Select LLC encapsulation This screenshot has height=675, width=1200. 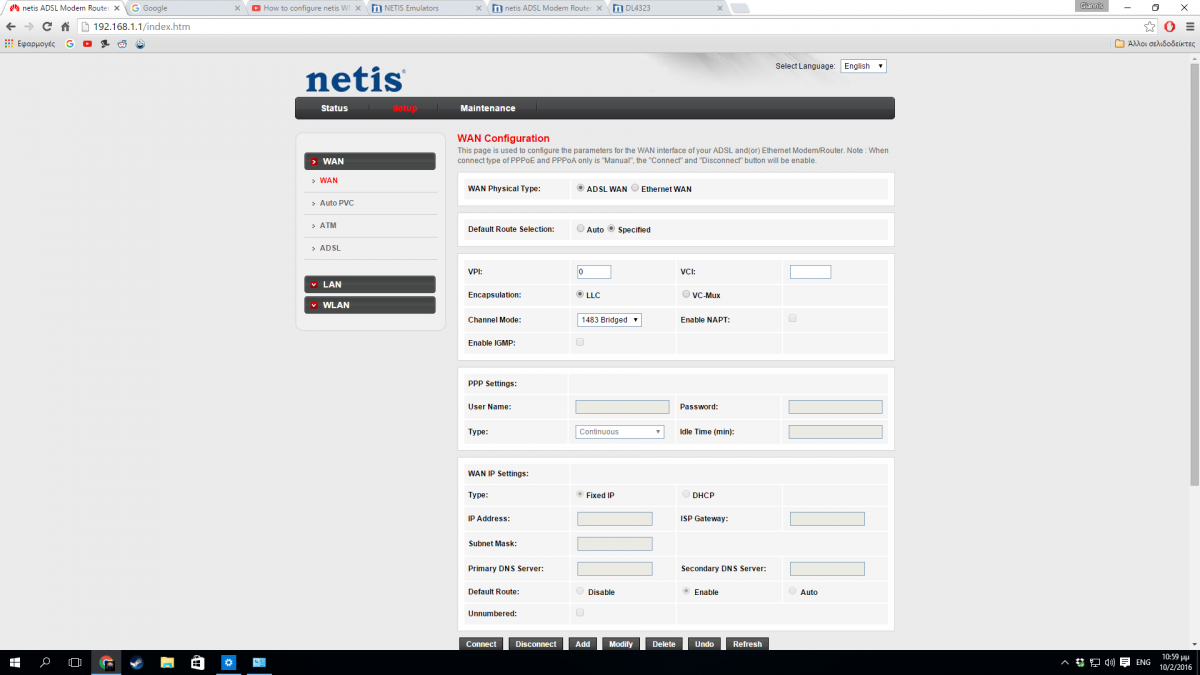pos(581,295)
